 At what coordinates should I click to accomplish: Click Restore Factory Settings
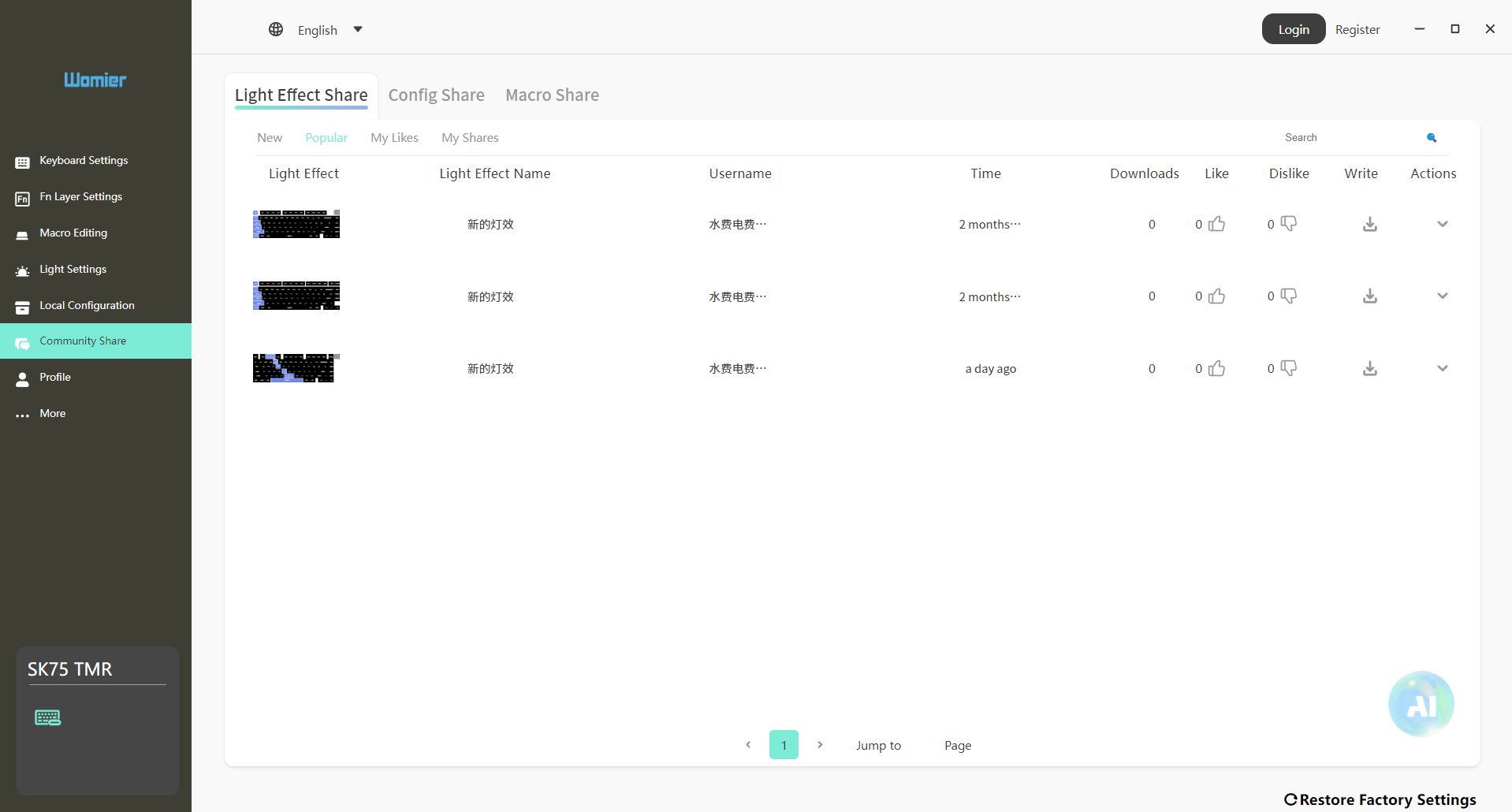click(1380, 799)
